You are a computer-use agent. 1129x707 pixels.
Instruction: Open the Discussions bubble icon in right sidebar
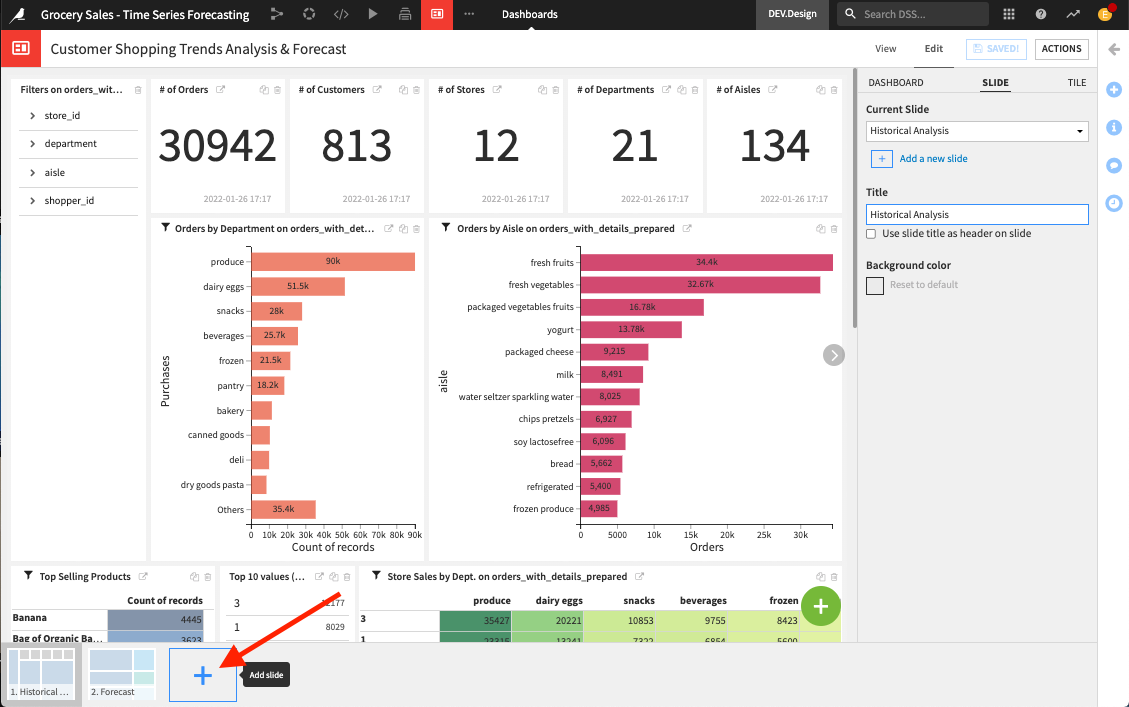[1113, 165]
